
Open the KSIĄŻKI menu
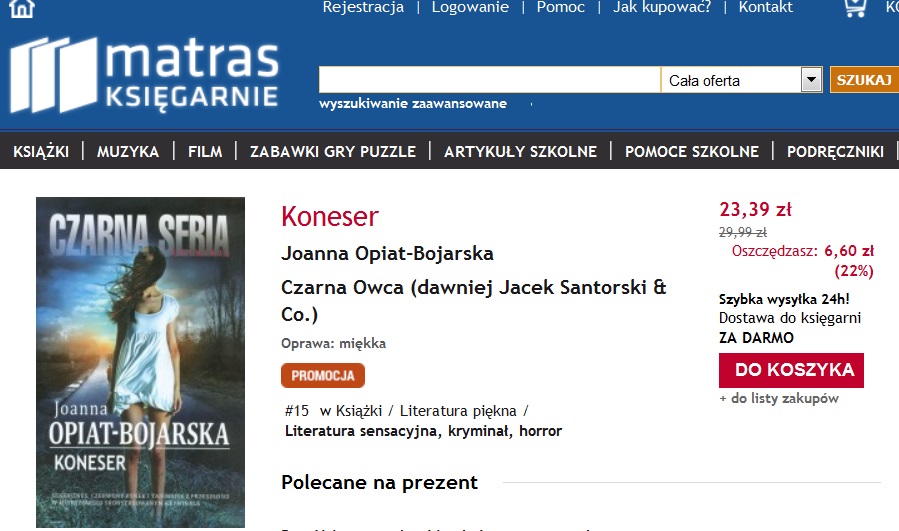(x=41, y=151)
